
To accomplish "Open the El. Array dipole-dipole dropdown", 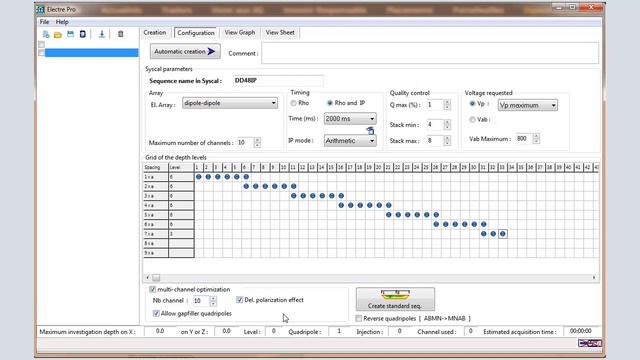I will 230,103.
